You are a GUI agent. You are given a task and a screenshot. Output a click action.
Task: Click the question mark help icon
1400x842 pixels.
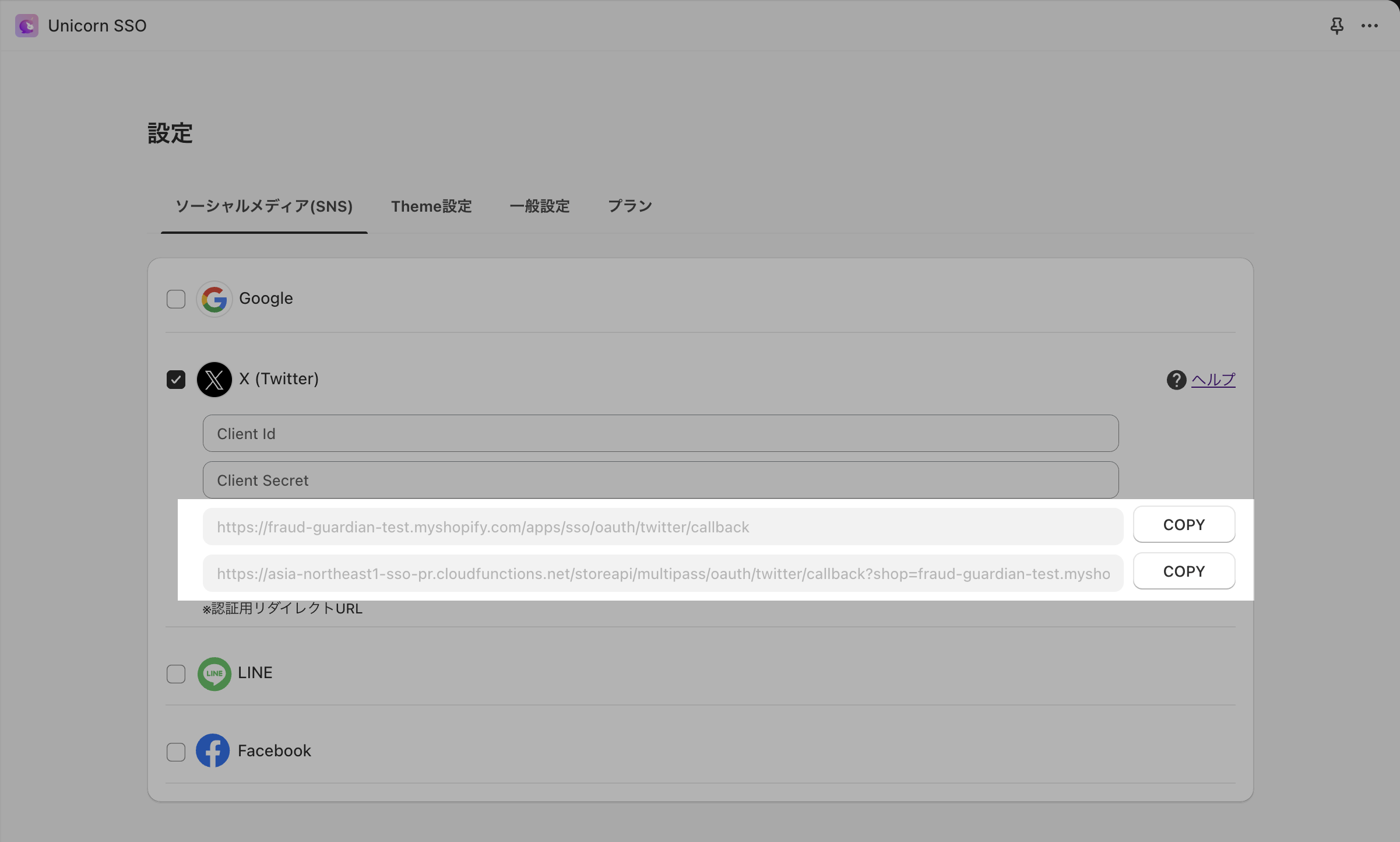[1176, 380]
